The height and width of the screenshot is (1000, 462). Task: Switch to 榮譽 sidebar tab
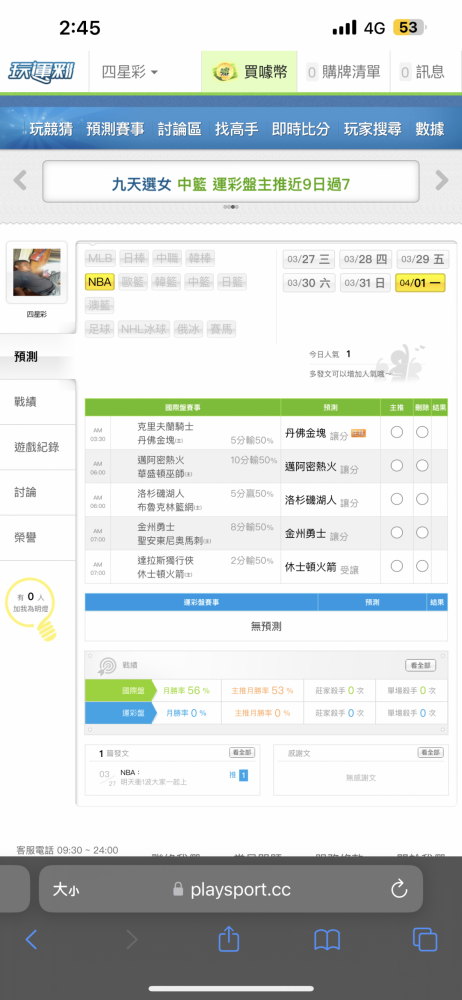point(38,538)
